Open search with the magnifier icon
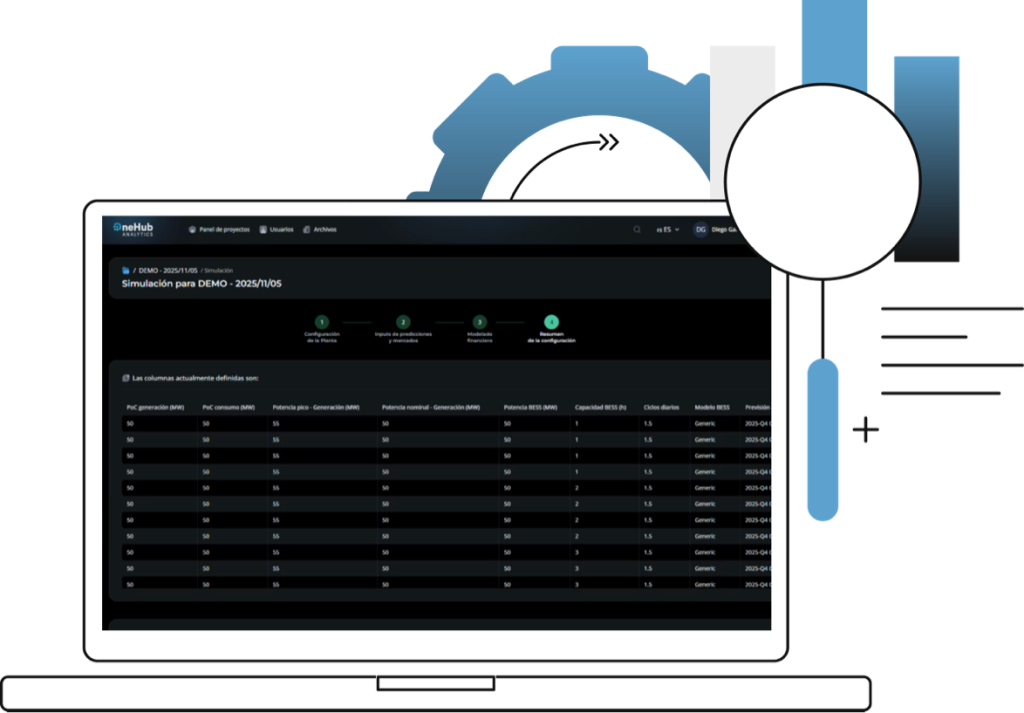Image resolution: width=1024 pixels, height=713 pixels. point(637,229)
